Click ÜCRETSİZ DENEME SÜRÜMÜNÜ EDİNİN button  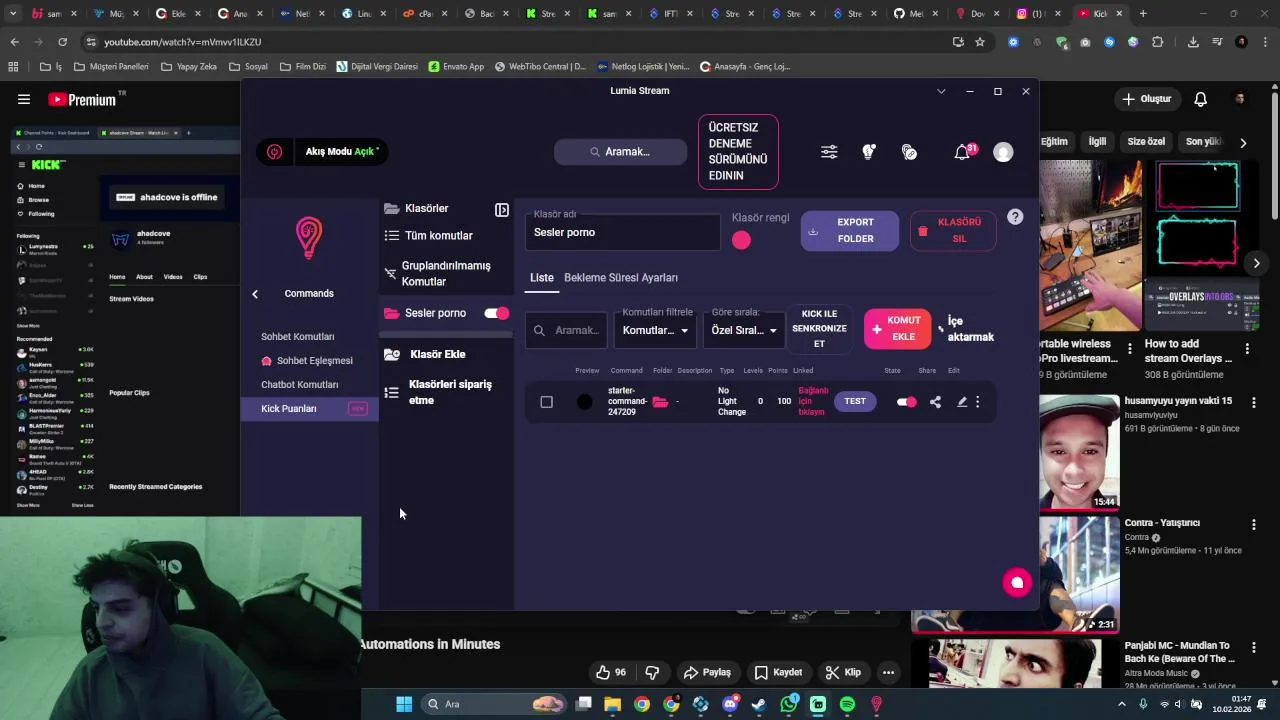738,152
